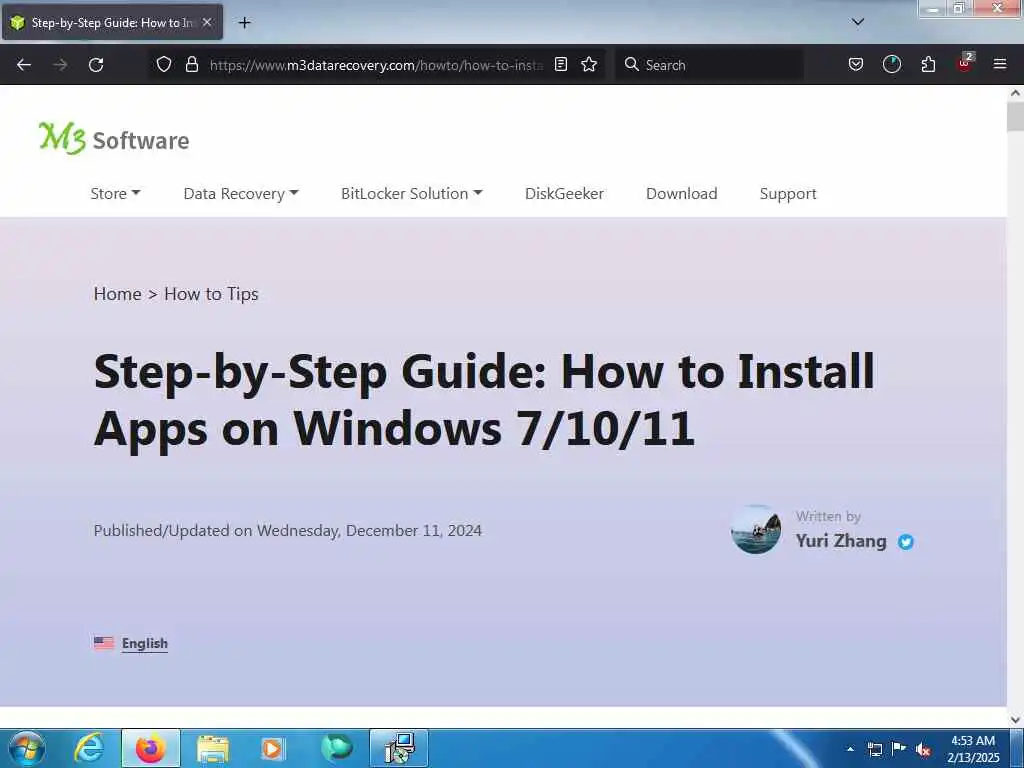Screen dimensions: 1024x768
Task: Click the Firefox taskbar icon
Action: coord(150,748)
